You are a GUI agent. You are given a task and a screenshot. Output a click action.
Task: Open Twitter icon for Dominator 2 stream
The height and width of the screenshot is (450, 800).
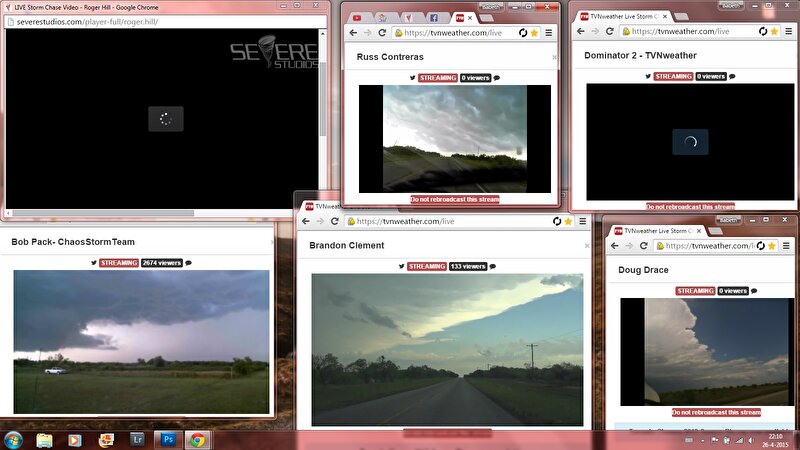(x=648, y=76)
